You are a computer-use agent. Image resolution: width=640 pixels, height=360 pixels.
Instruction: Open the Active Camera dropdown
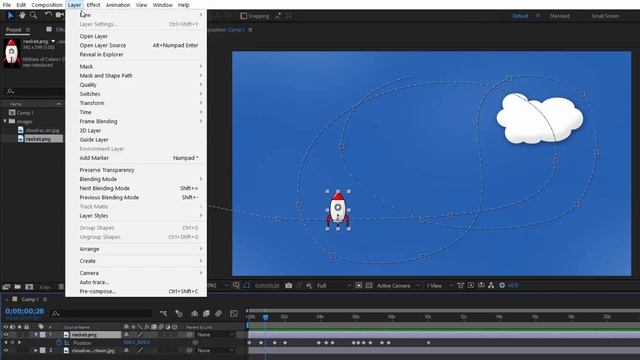pos(398,285)
